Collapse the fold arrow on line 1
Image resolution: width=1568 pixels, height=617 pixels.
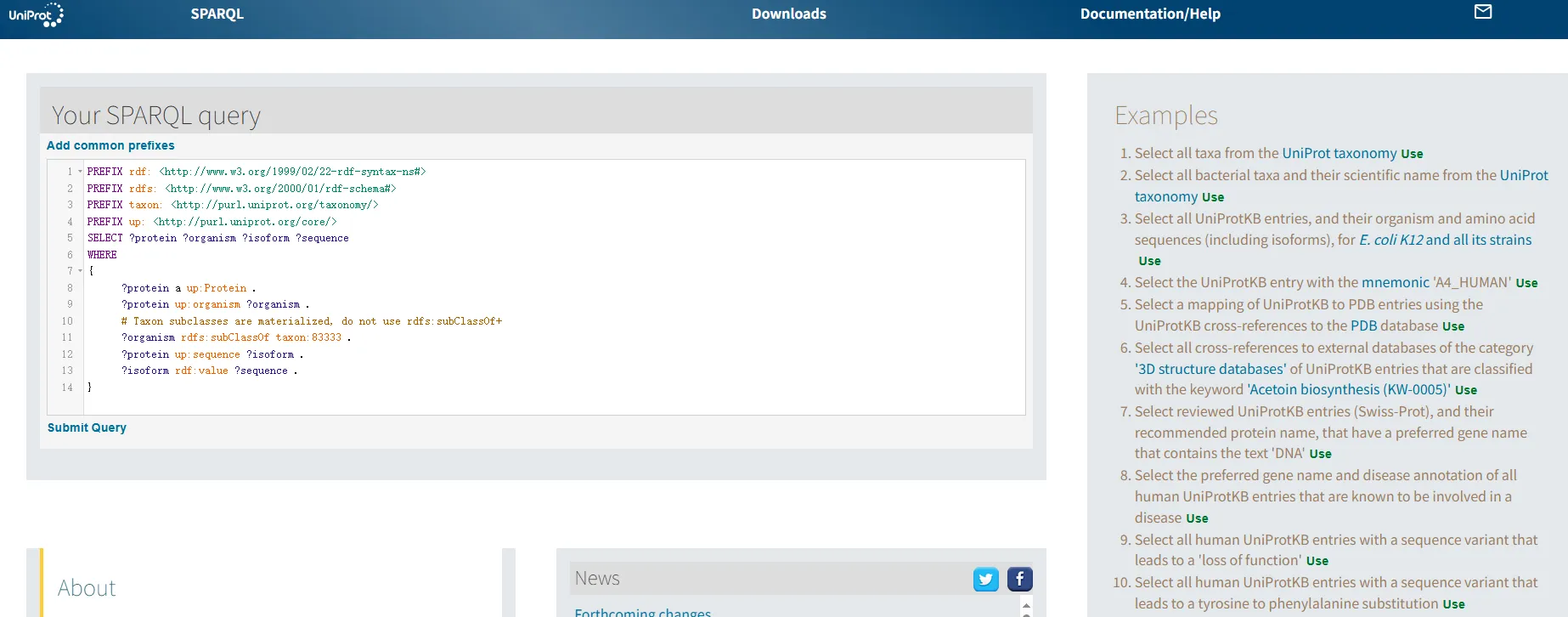coord(81,172)
